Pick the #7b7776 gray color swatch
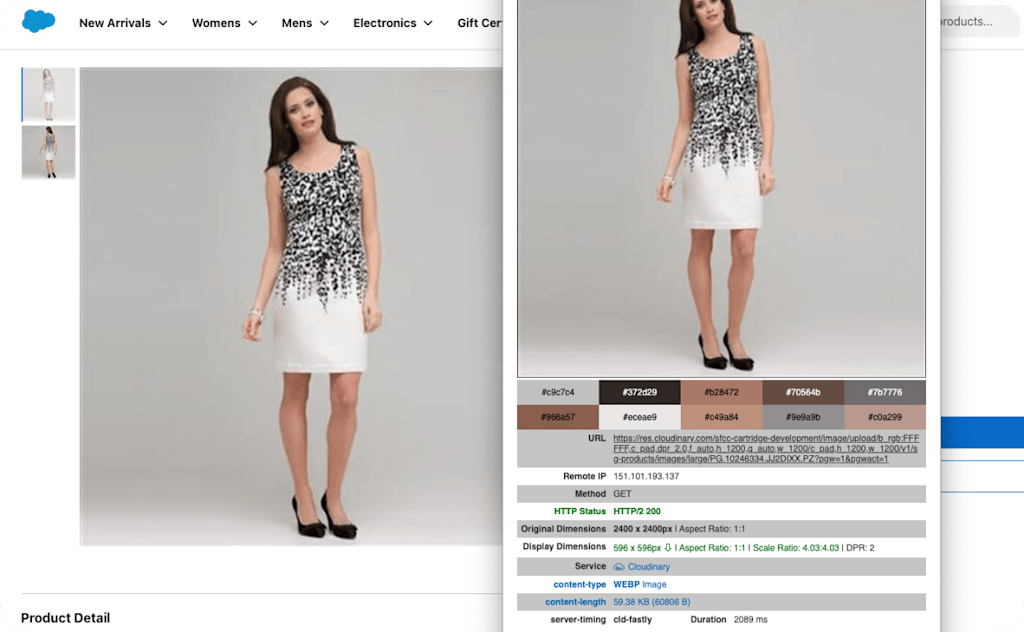This screenshot has height=632, width=1024. [x=885, y=392]
